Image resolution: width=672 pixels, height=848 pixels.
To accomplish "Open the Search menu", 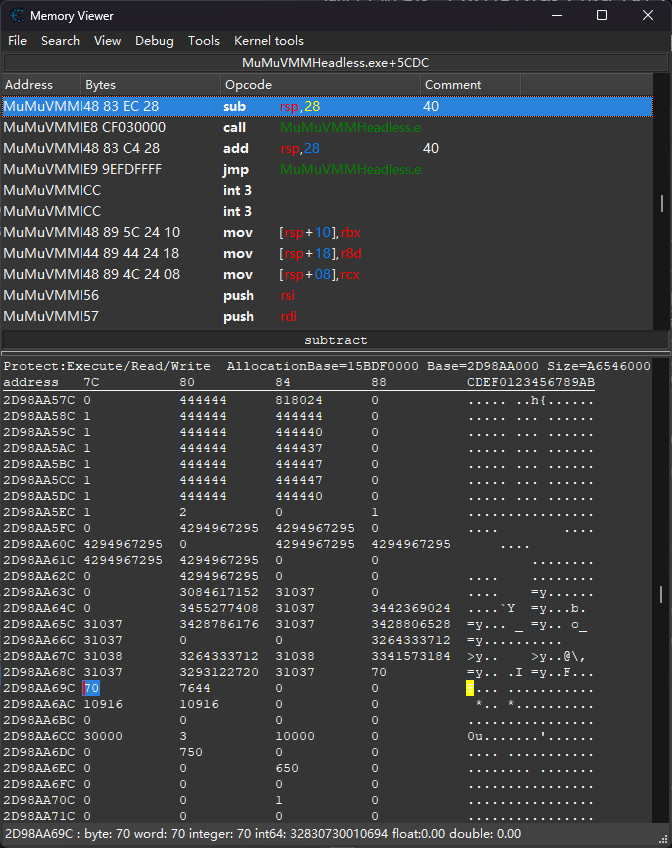I will click(x=60, y=41).
